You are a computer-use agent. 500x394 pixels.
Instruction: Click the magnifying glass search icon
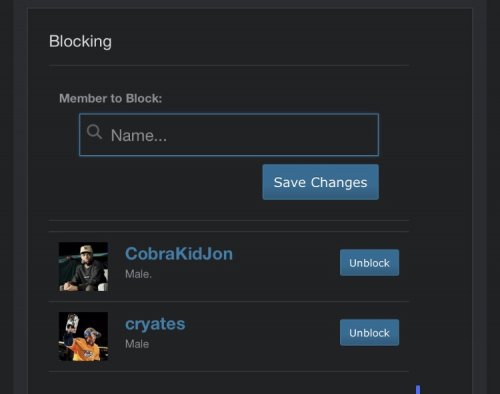(x=94, y=132)
